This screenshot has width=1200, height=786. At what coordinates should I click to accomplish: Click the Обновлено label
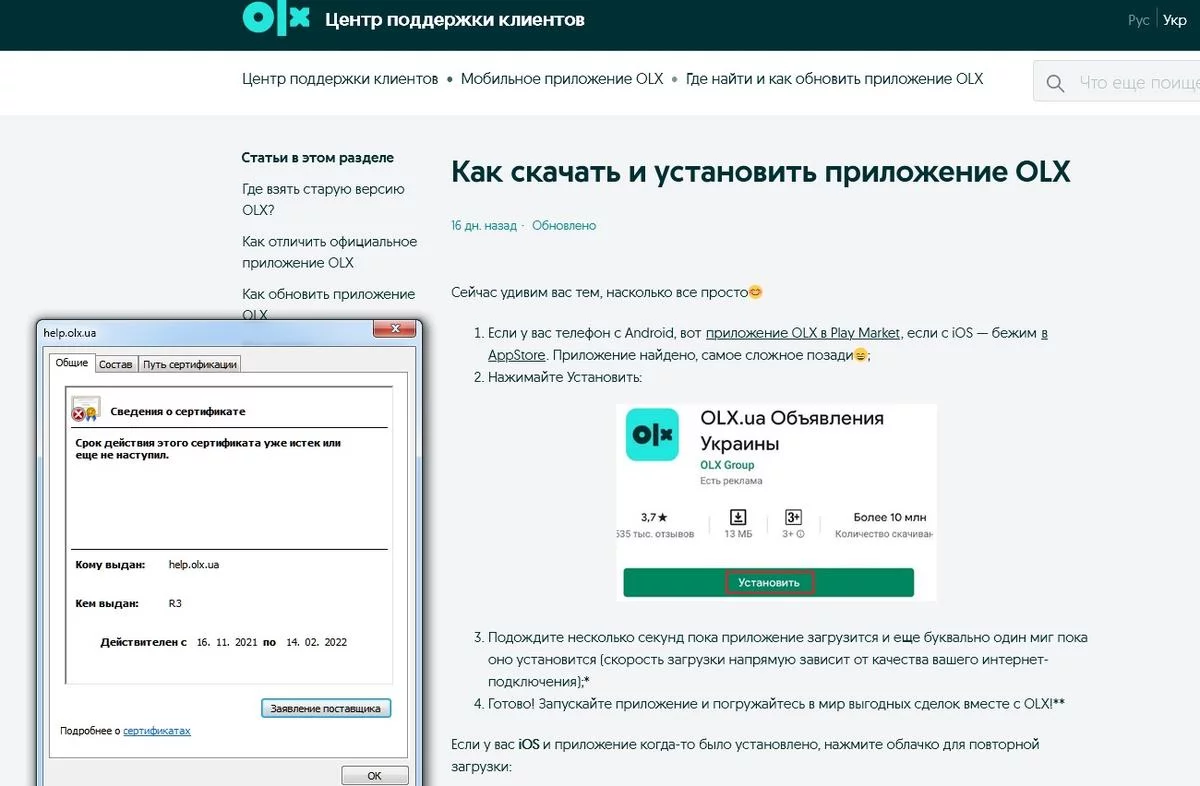pos(564,226)
